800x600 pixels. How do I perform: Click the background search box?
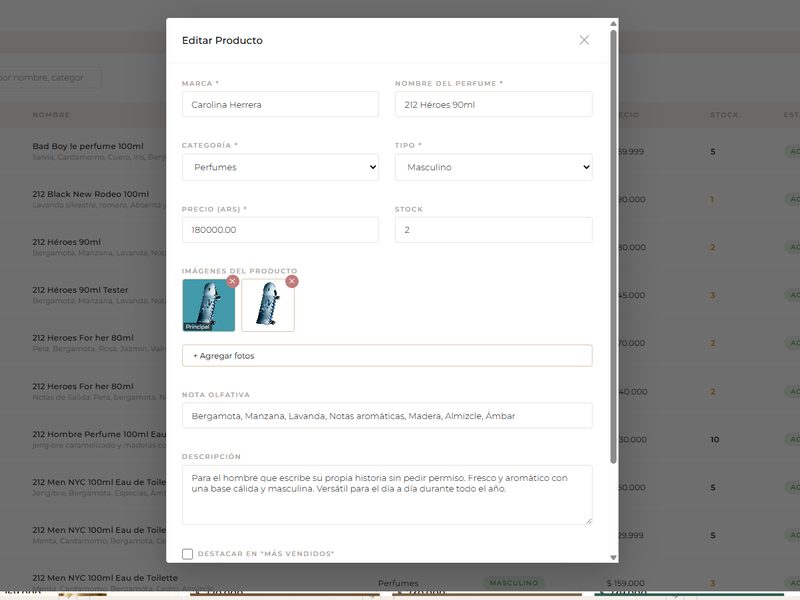50,78
